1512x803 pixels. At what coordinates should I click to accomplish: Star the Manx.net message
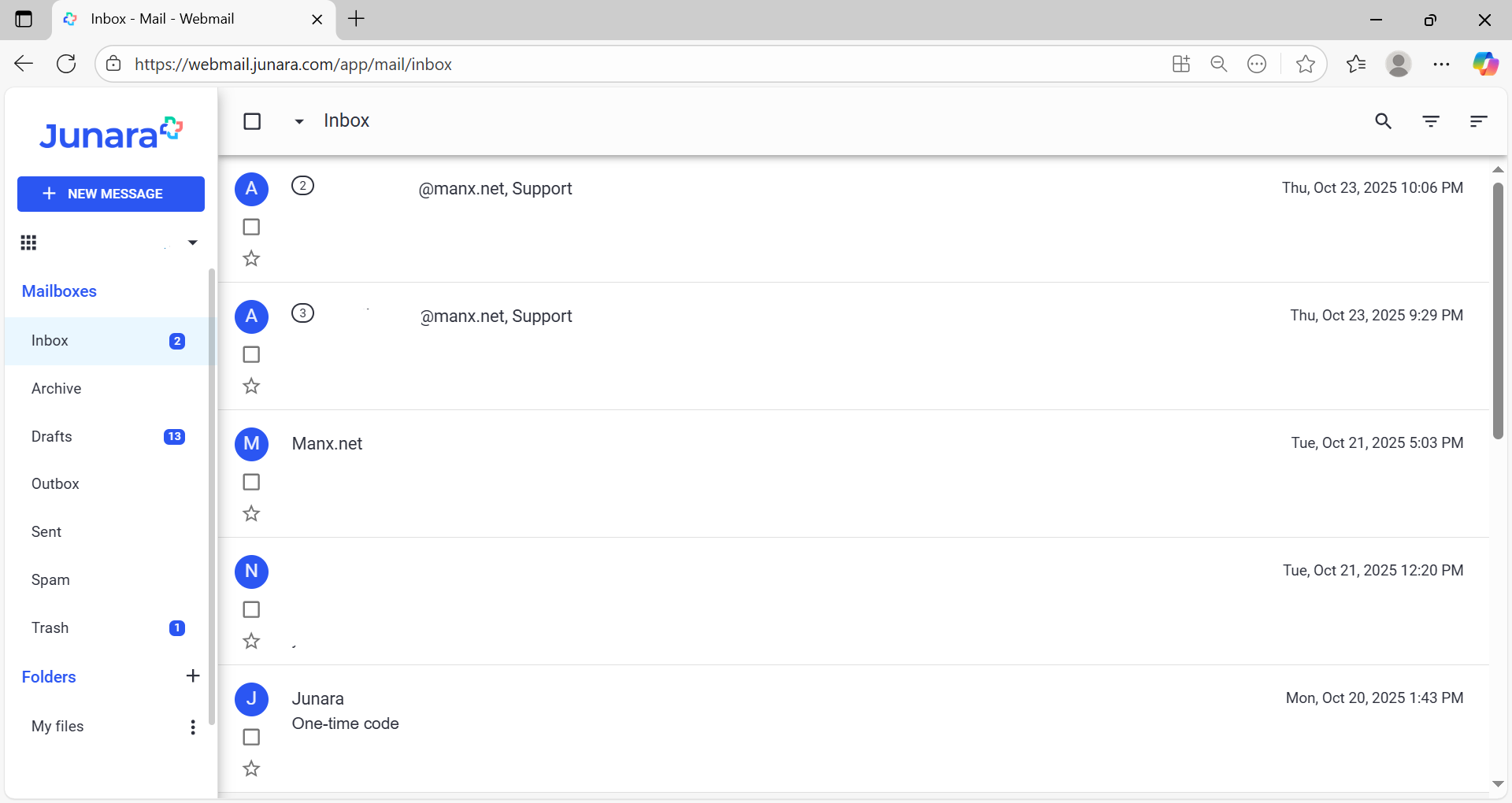click(251, 513)
